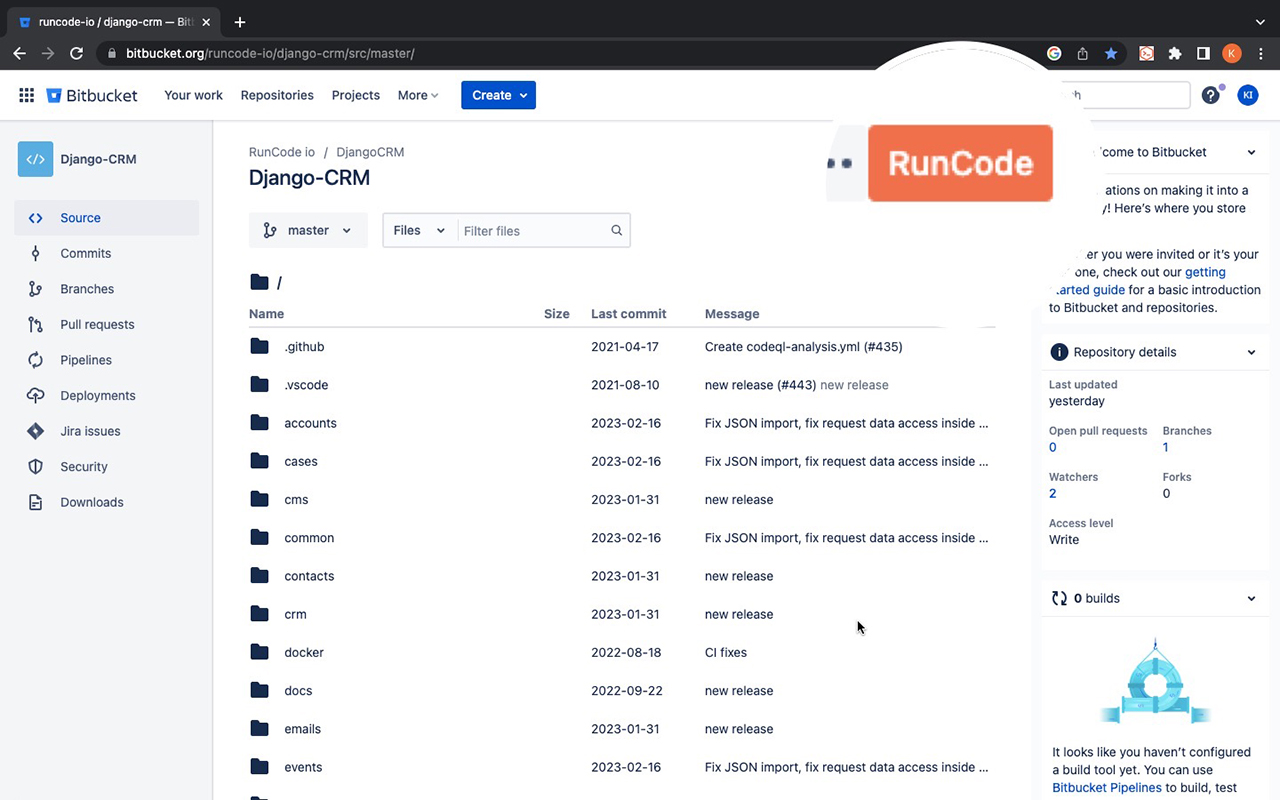Image resolution: width=1280 pixels, height=800 pixels.
Task: Open the help question mark icon
Action: [x=1210, y=95]
